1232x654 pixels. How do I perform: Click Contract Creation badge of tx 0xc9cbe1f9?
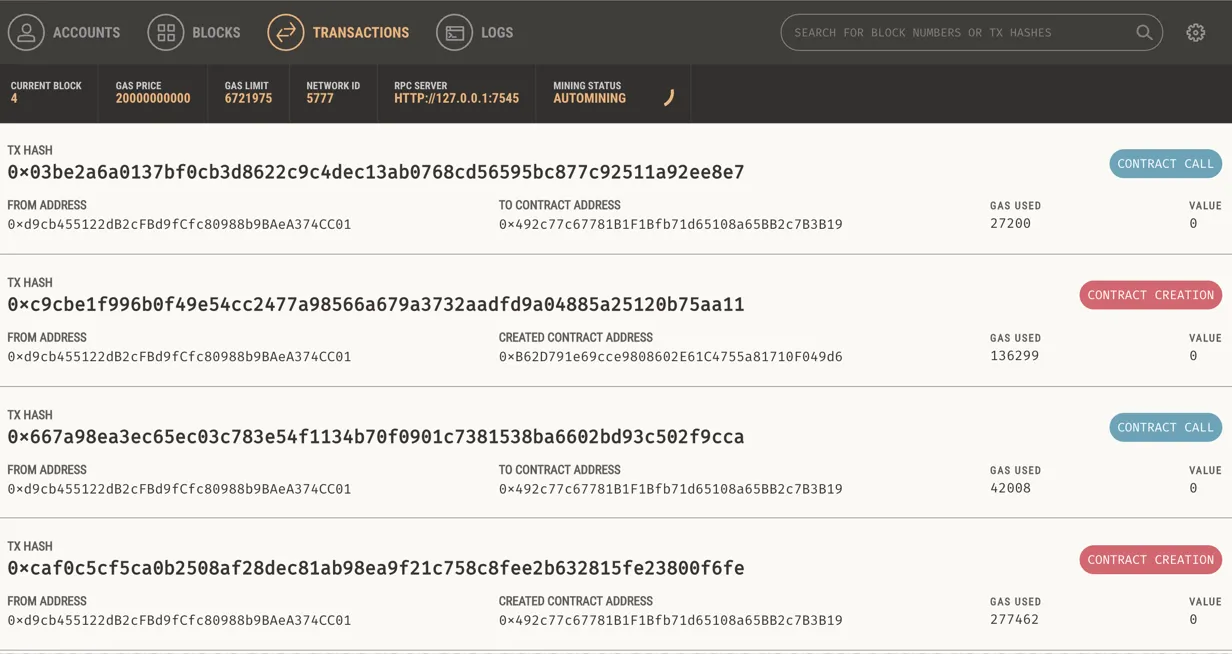[x=1150, y=295]
